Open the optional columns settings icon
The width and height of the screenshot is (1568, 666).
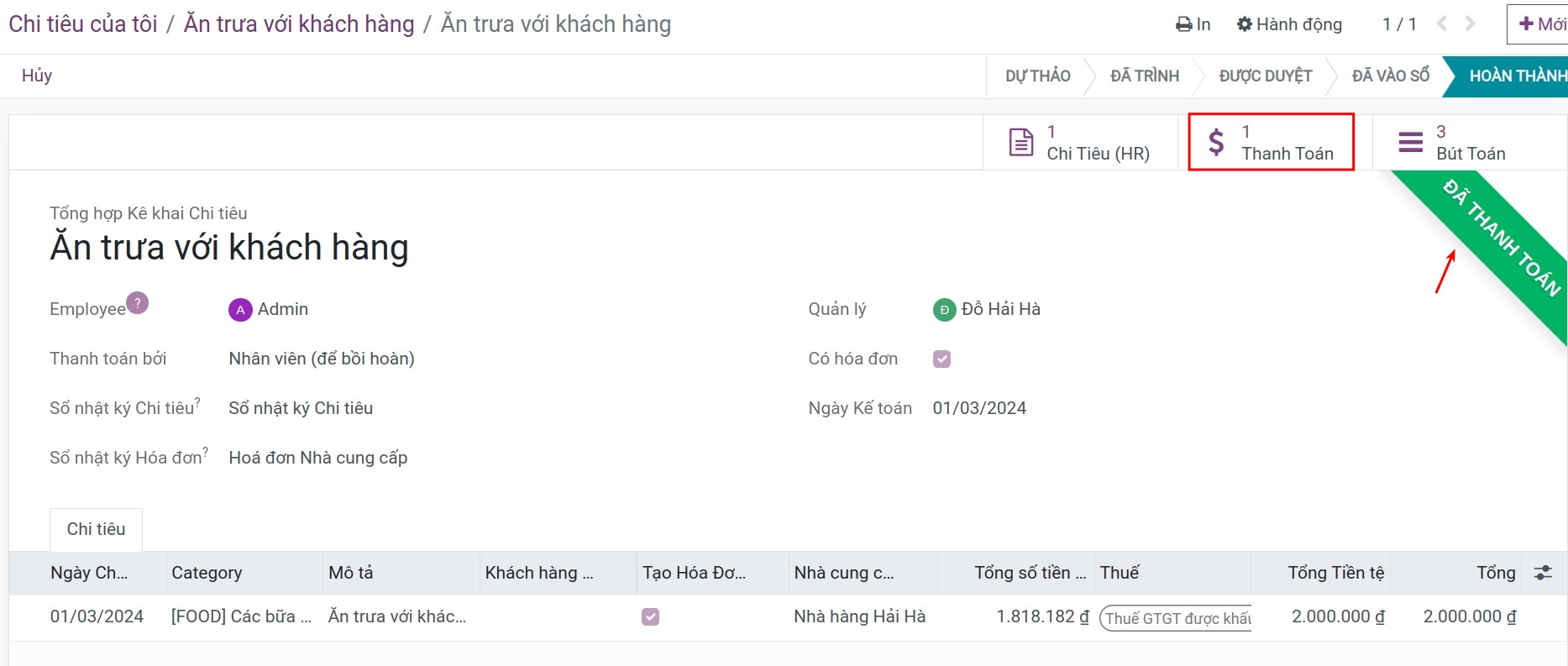click(1543, 573)
